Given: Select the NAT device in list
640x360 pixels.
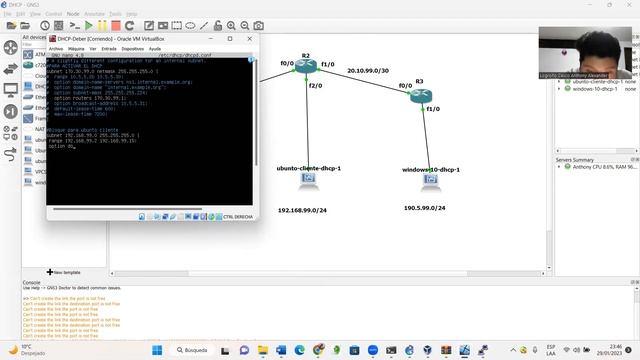Looking at the screenshot, I should (x=34, y=129).
